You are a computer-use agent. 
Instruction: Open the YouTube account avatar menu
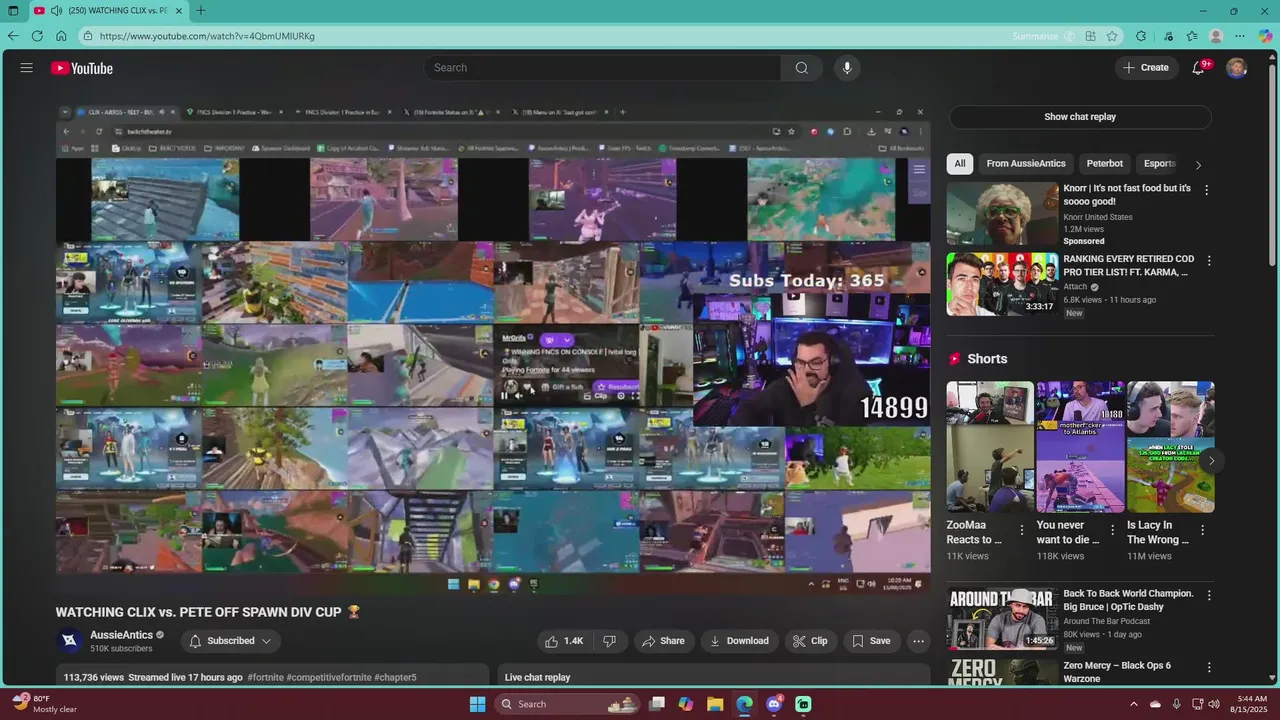pyautogui.click(x=1237, y=68)
